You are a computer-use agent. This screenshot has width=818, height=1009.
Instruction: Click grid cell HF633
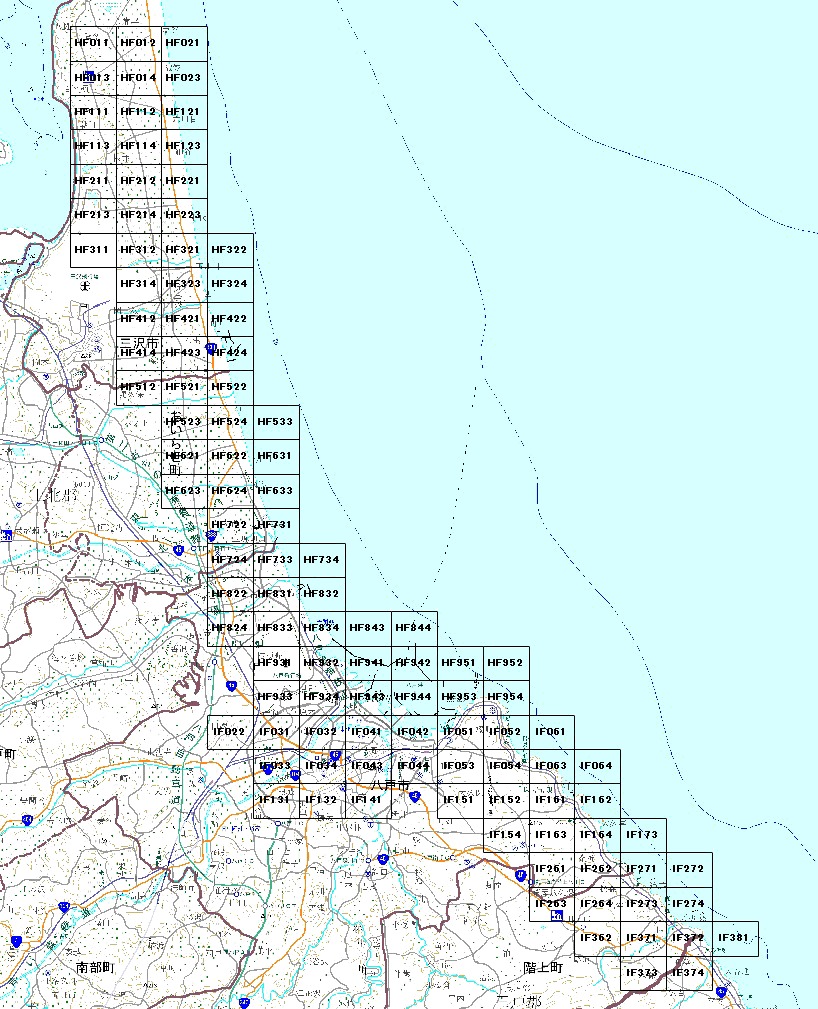click(276, 491)
